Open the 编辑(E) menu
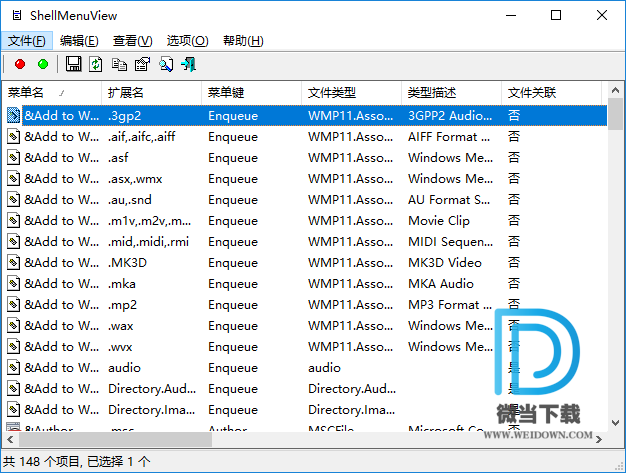The image size is (626, 473). pyautogui.click(x=79, y=41)
